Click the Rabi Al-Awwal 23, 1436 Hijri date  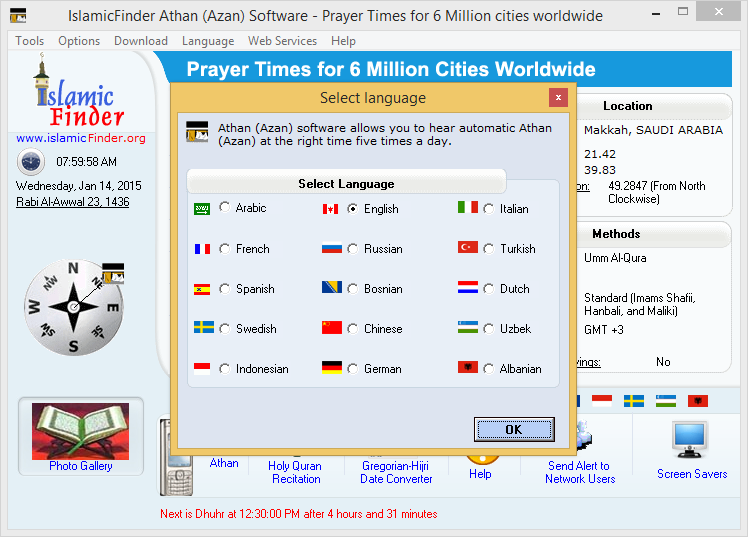(72, 202)
